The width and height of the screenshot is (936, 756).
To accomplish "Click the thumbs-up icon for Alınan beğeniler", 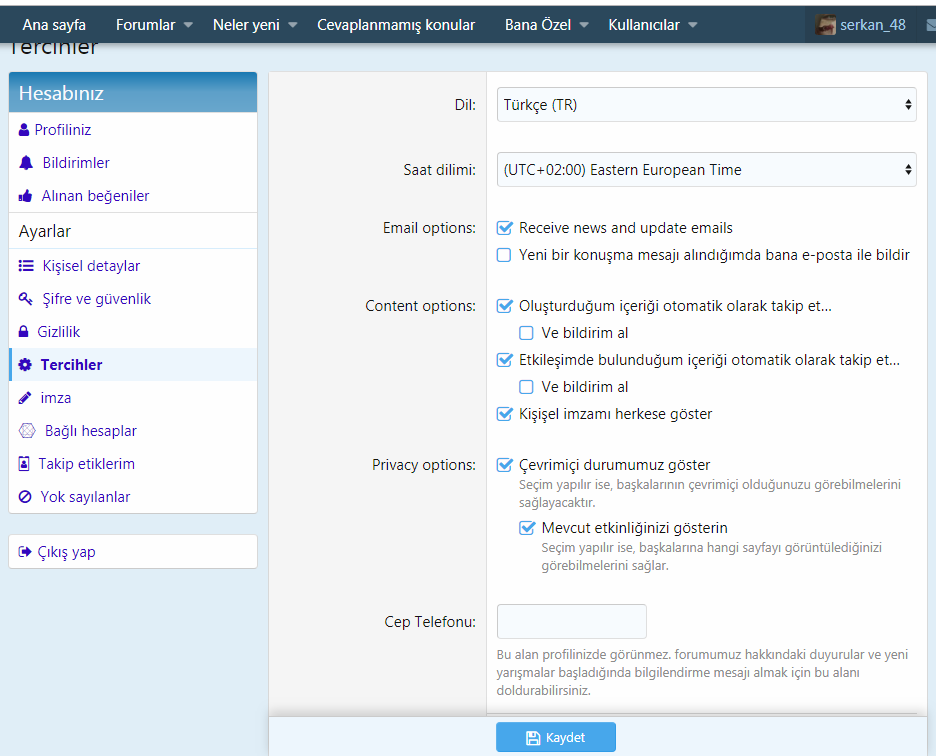I will pos(25,196).
